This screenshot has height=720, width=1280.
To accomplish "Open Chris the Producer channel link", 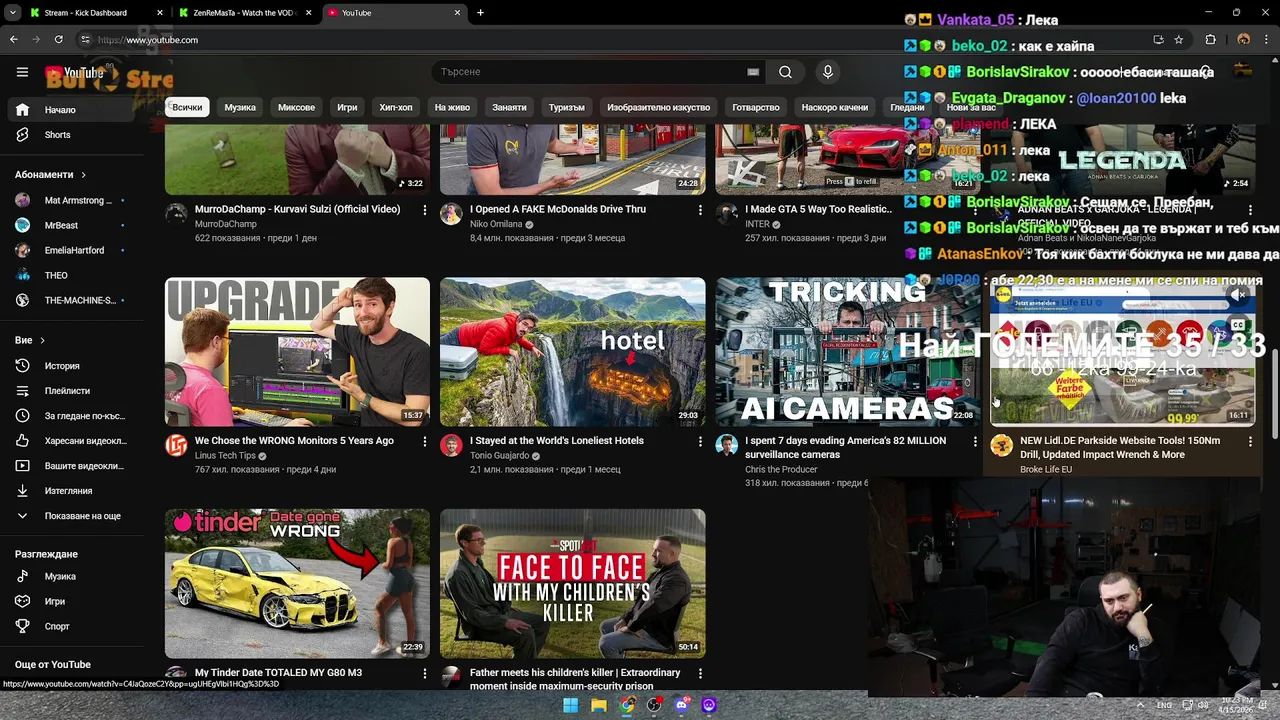I will 781,470.
